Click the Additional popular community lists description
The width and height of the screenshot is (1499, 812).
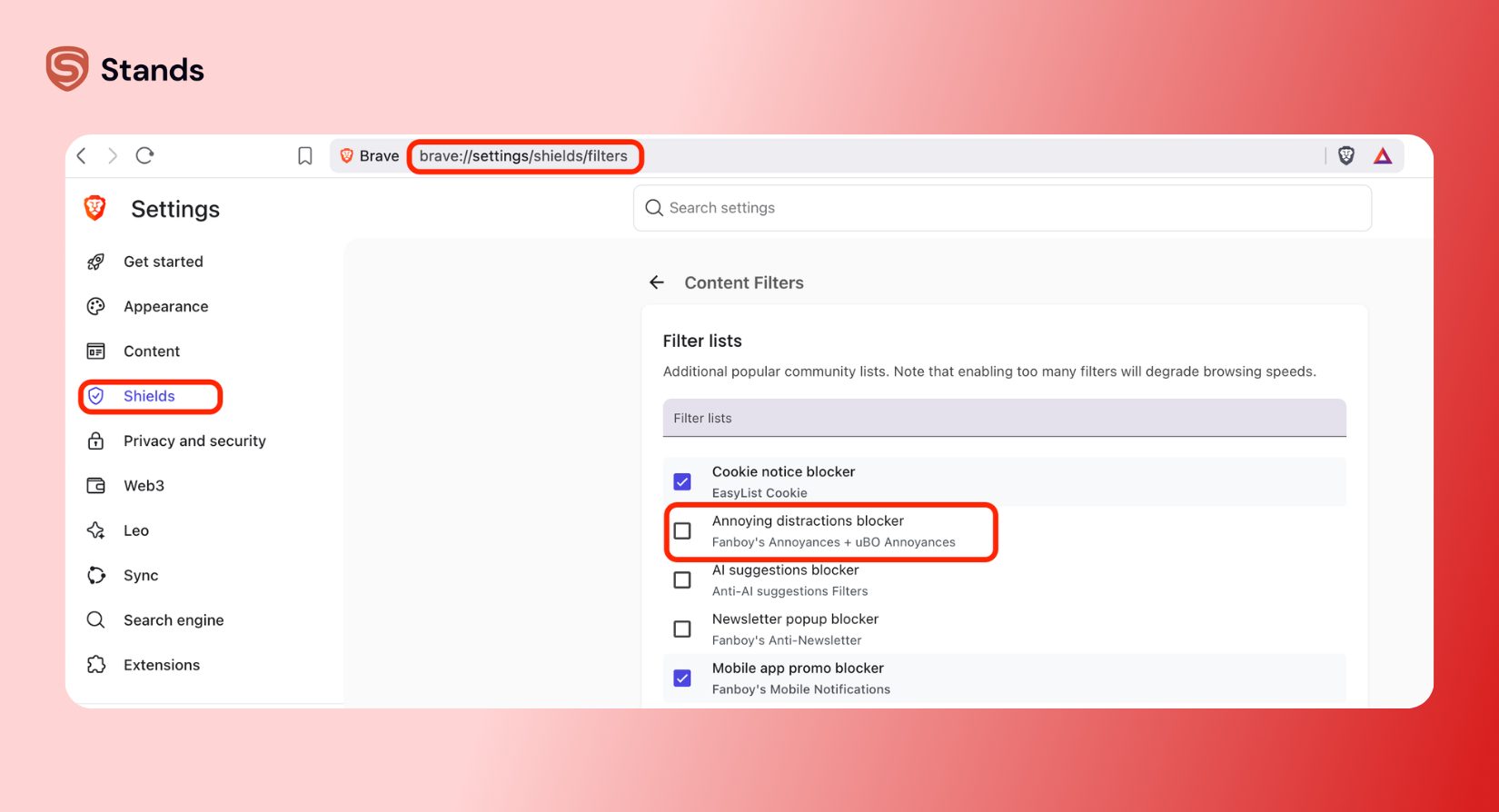click(989, 371)
